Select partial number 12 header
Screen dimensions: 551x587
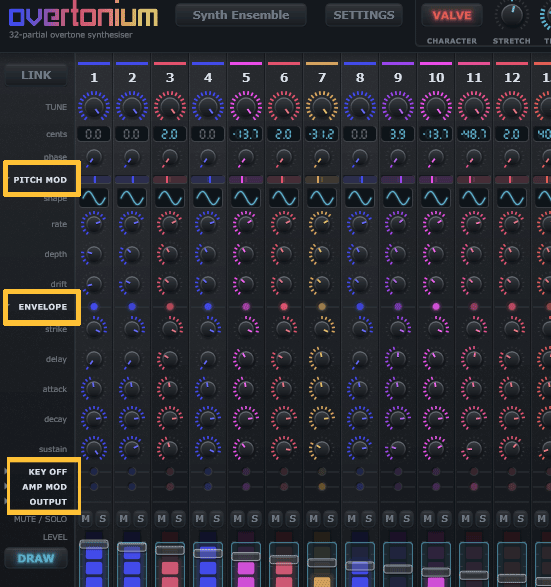pyautogui.click(x=512, y=77)
